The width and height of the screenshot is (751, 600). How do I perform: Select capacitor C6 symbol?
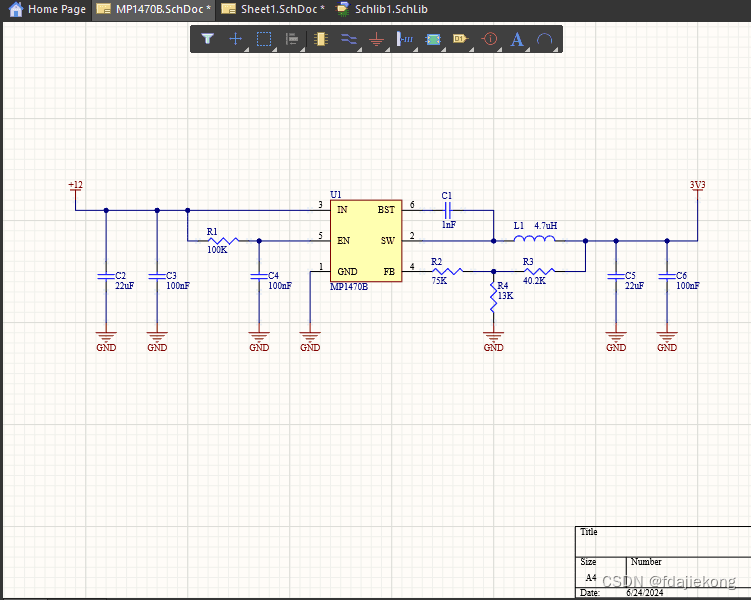click(667, 276)
